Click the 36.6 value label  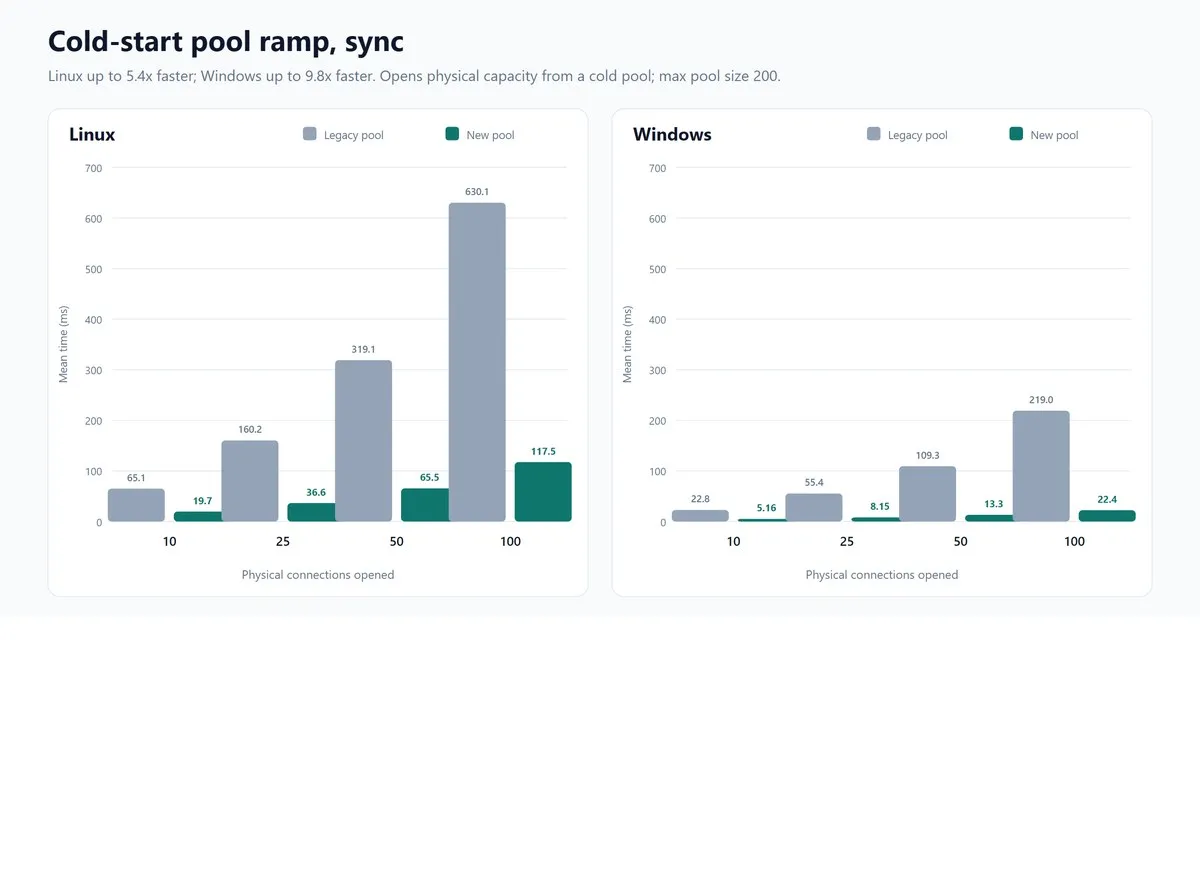coord(316,492)
